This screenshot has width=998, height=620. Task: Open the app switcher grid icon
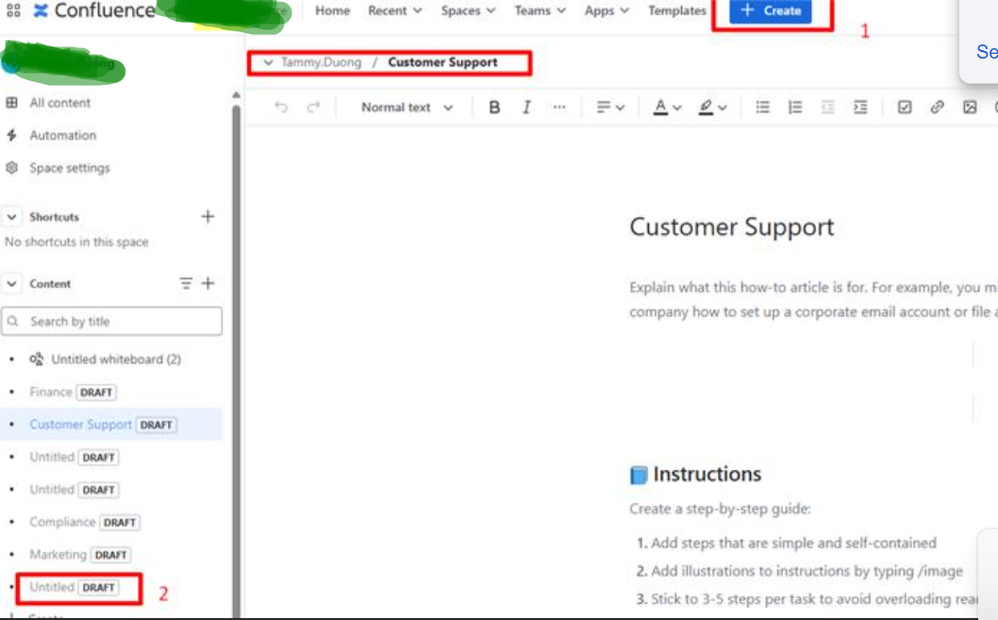tap(13, 10)
